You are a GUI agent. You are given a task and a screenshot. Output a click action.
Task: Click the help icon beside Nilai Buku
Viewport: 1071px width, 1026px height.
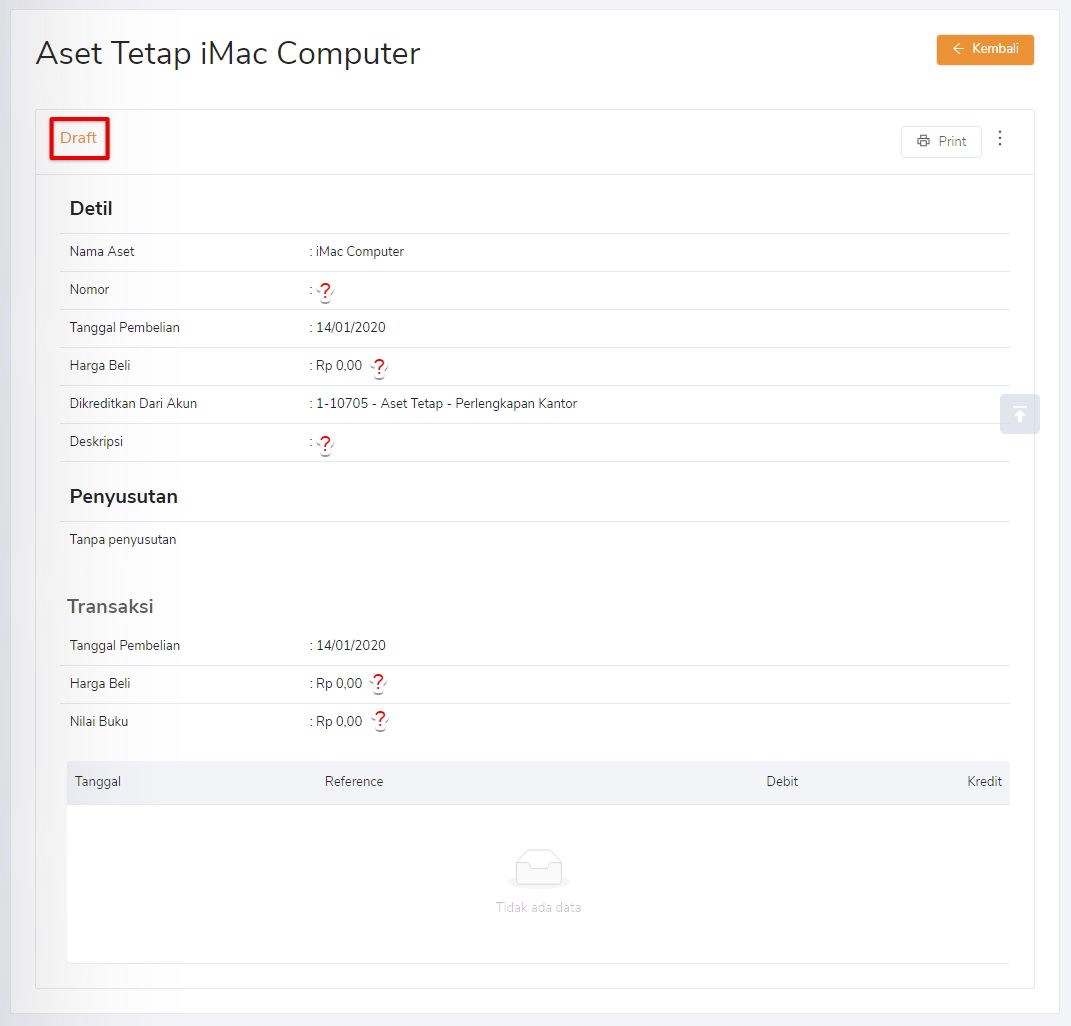(379, 722)
